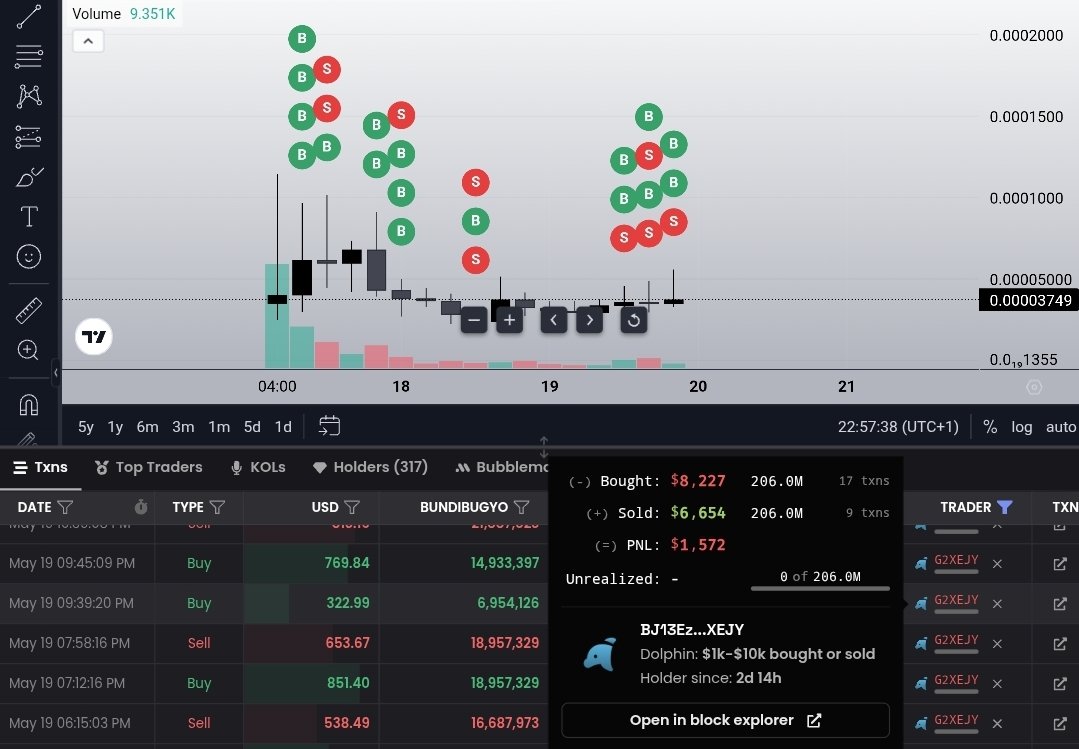The width and height of the screenshot is (1079, 749).
Task: Open in block explorer
Action: tap(725, 720)
